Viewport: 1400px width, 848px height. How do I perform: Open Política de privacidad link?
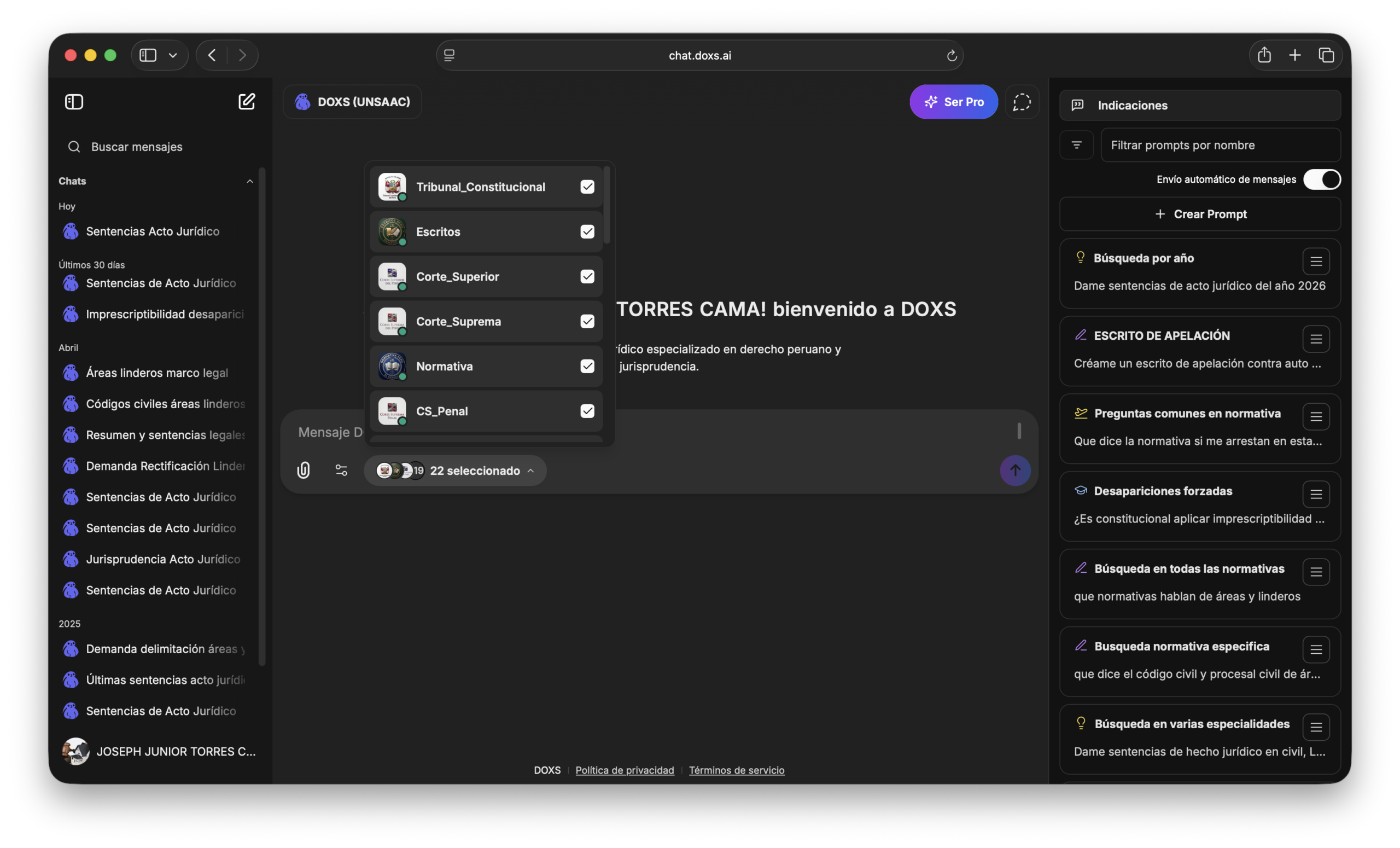point(625,770)
